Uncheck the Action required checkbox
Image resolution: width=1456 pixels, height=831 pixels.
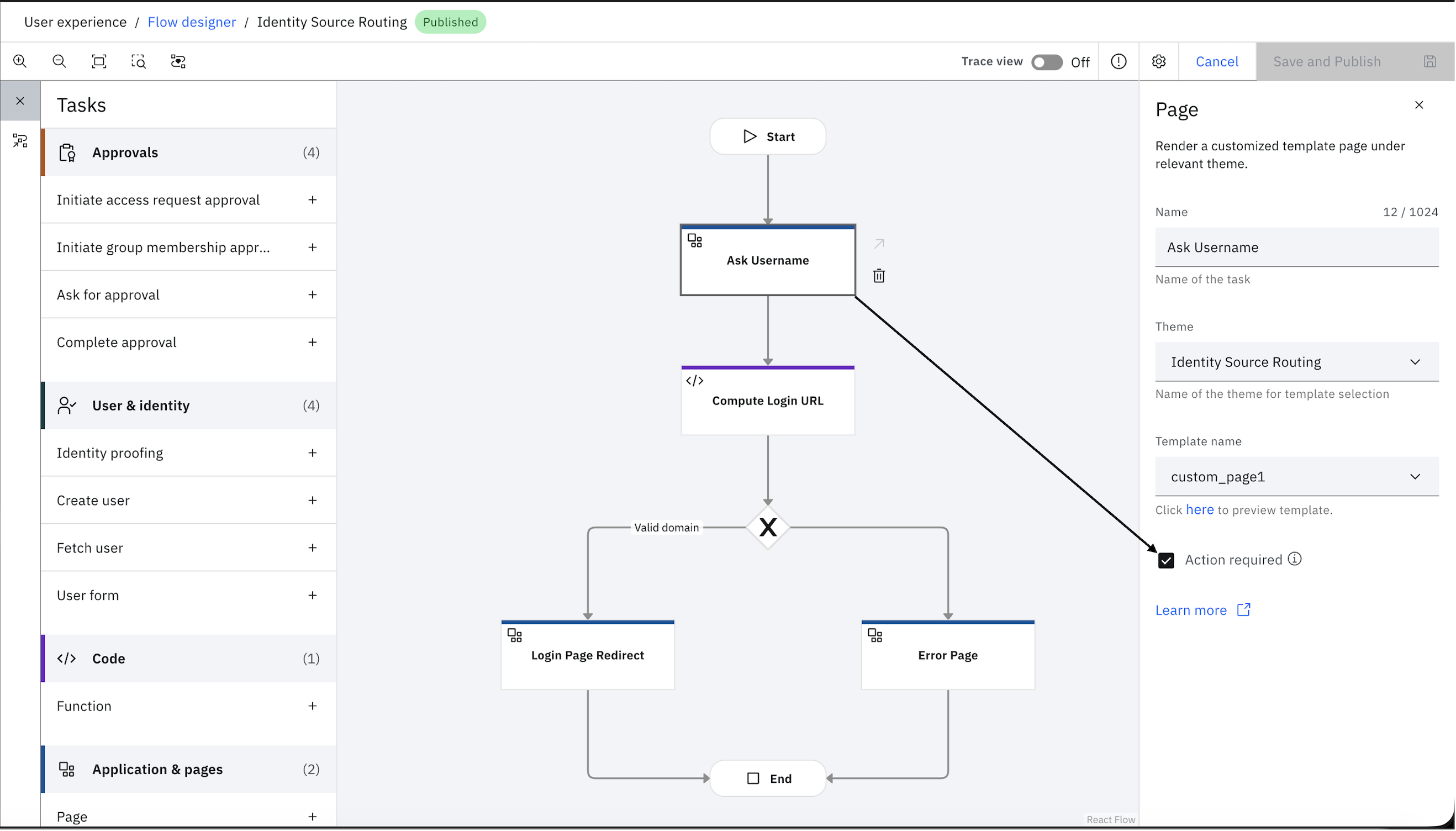tap(1166, 560)
